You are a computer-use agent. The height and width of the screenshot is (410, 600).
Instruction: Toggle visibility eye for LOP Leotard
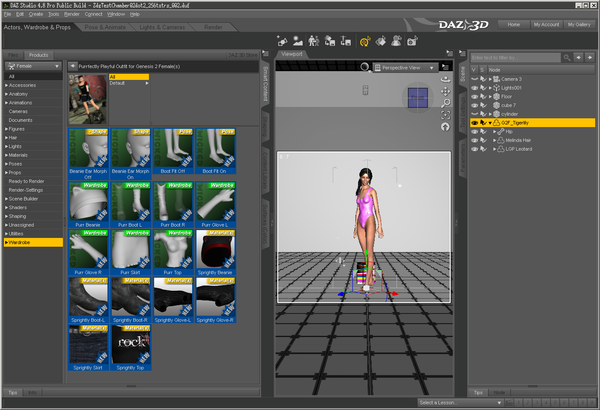click(x=474, y=149)
